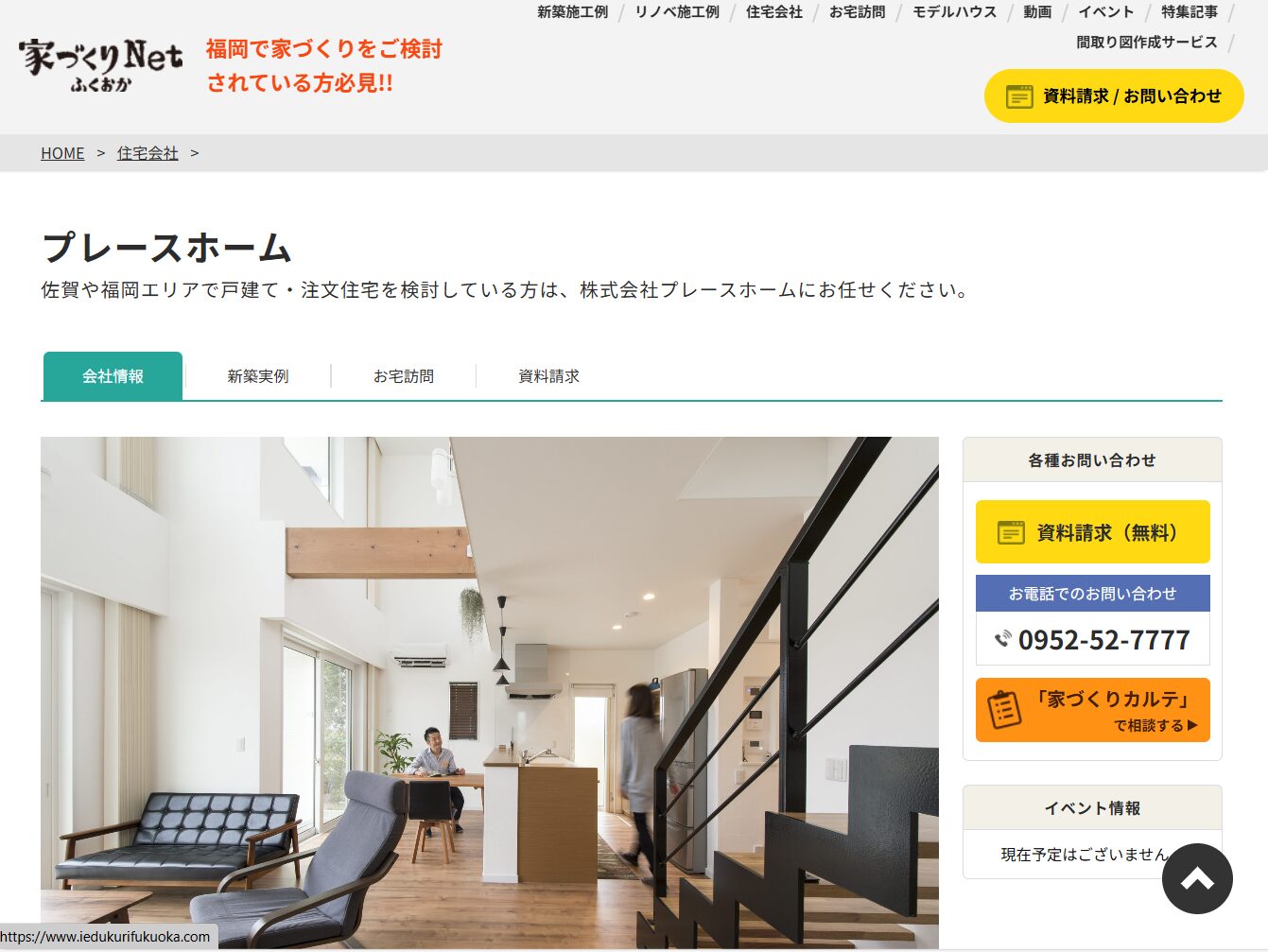1268x952 pixels.
Task: Click the form icon in header 資料請求 button
Action: (1019, 96)
